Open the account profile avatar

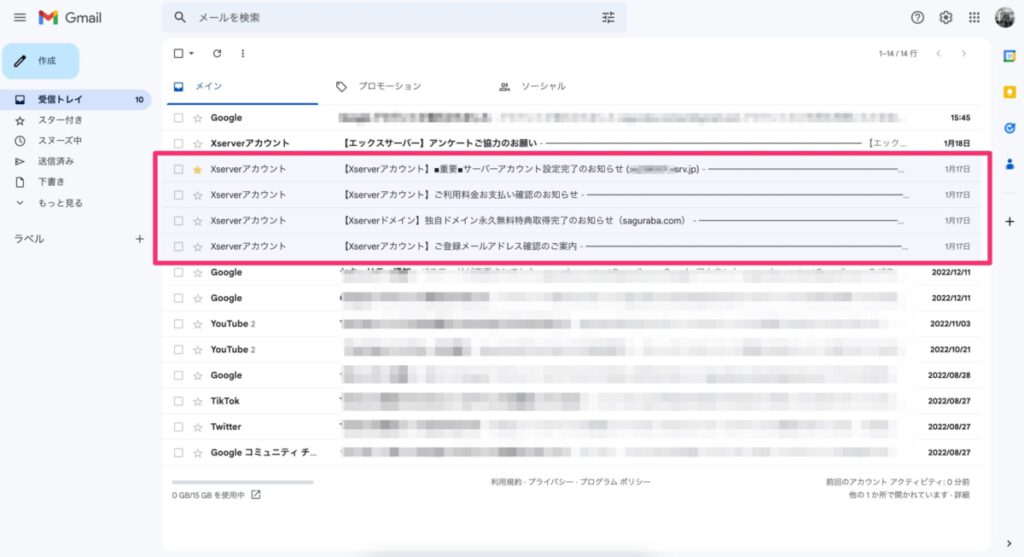[1004, 18]
